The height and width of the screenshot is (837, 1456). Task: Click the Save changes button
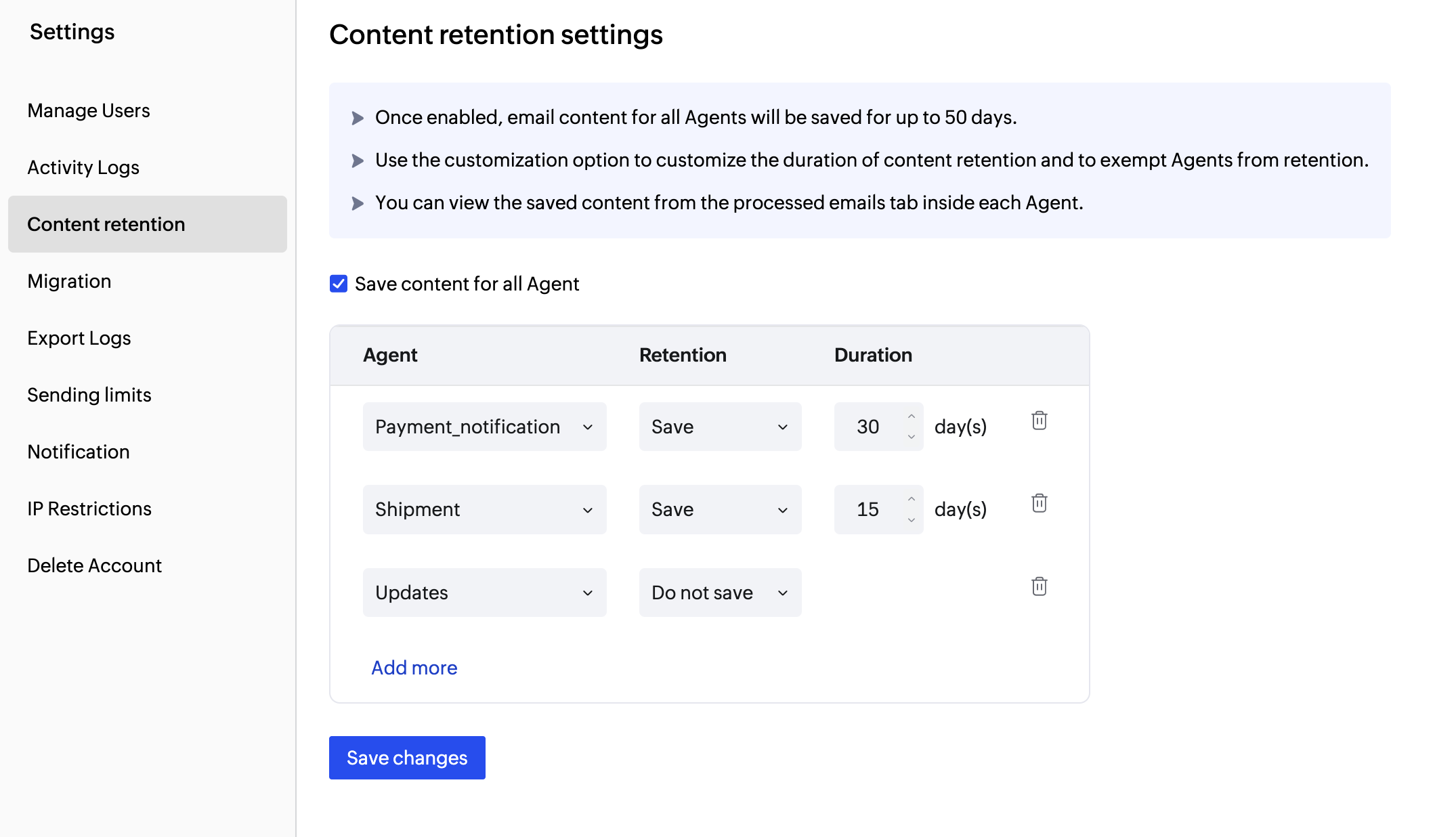[x=406, y=758]
